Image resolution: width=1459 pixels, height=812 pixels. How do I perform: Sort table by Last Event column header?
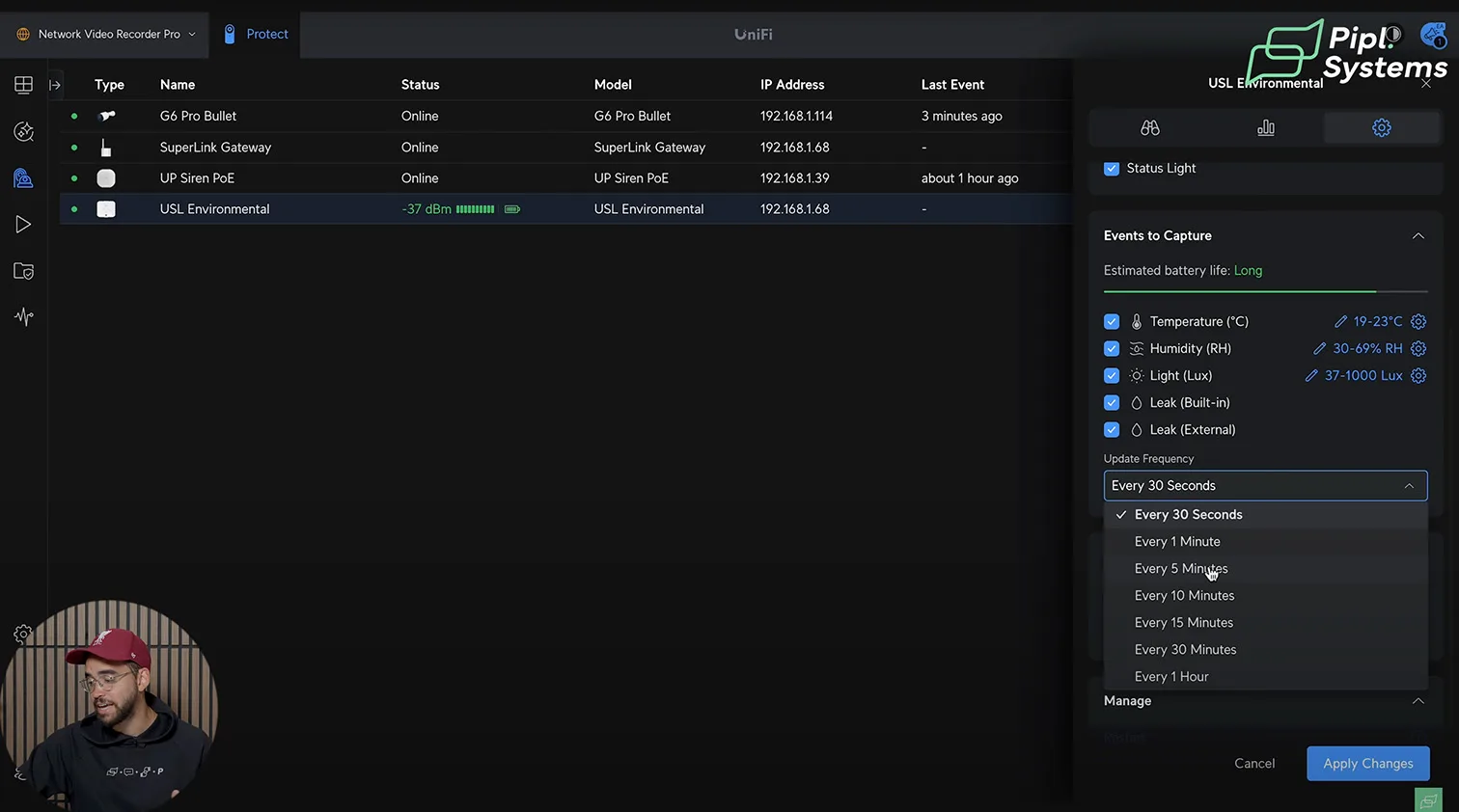pos(952,85)
